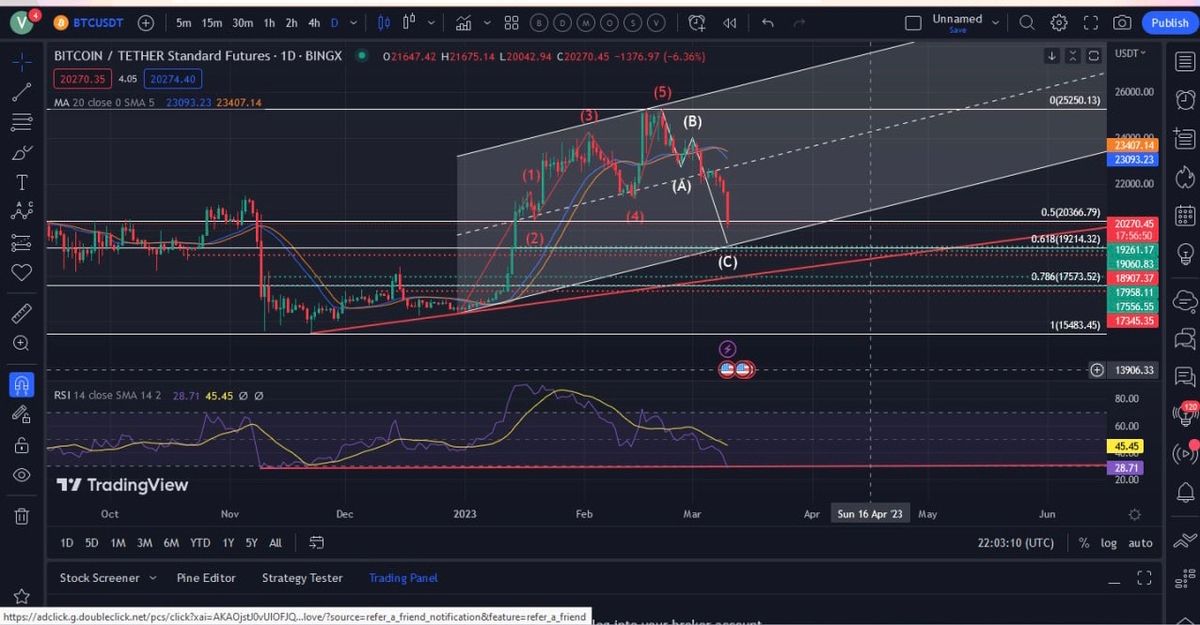
Task: Open chart settings gear icon
Action: point(1059,22)
